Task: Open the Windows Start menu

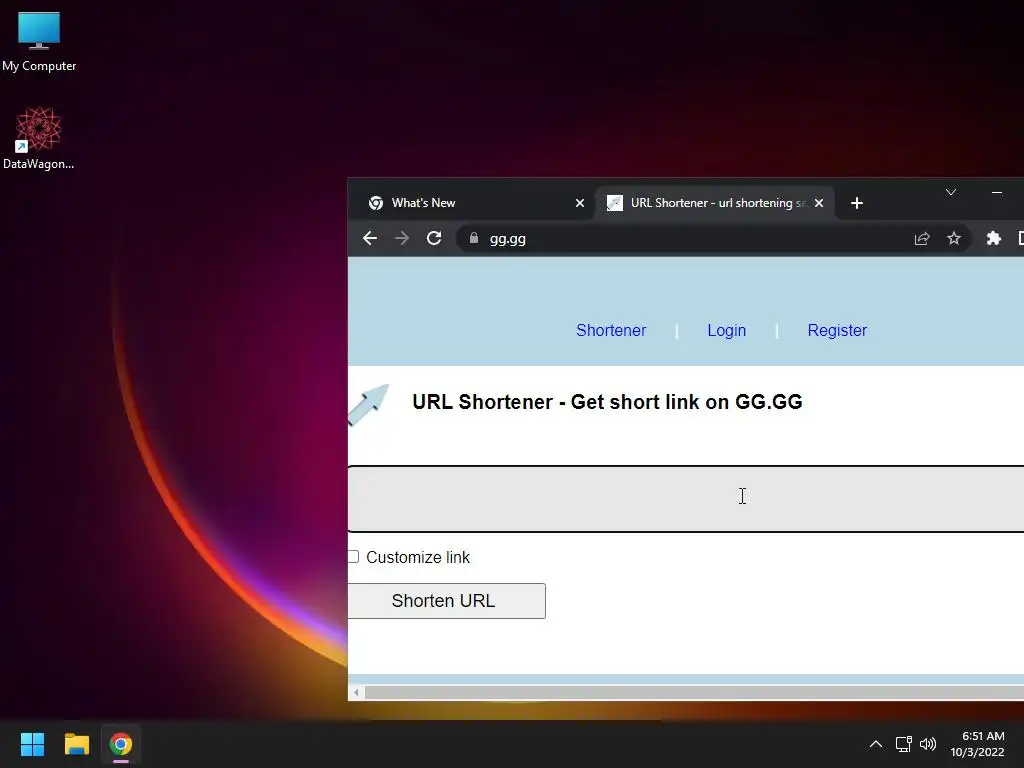Action: coord(32,744)
